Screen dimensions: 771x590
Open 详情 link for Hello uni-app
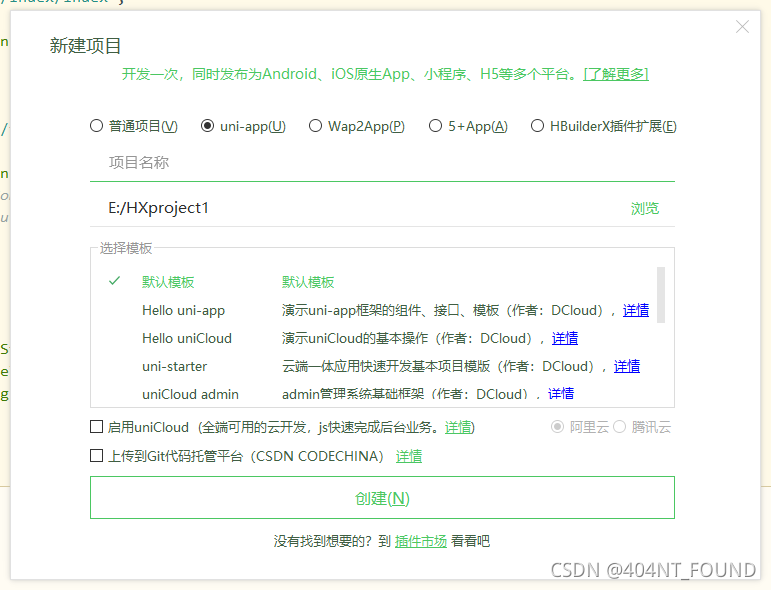point(636,310)
